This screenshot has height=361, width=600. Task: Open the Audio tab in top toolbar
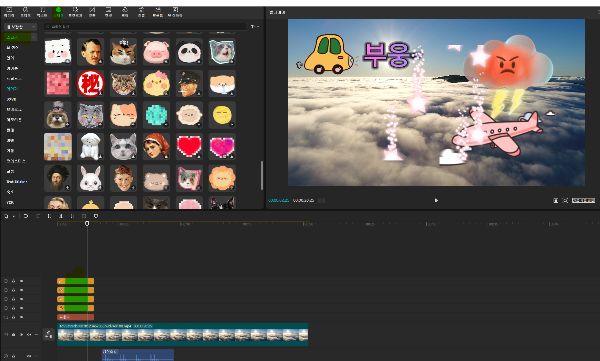pyautogui.click(x=25, y=12)
